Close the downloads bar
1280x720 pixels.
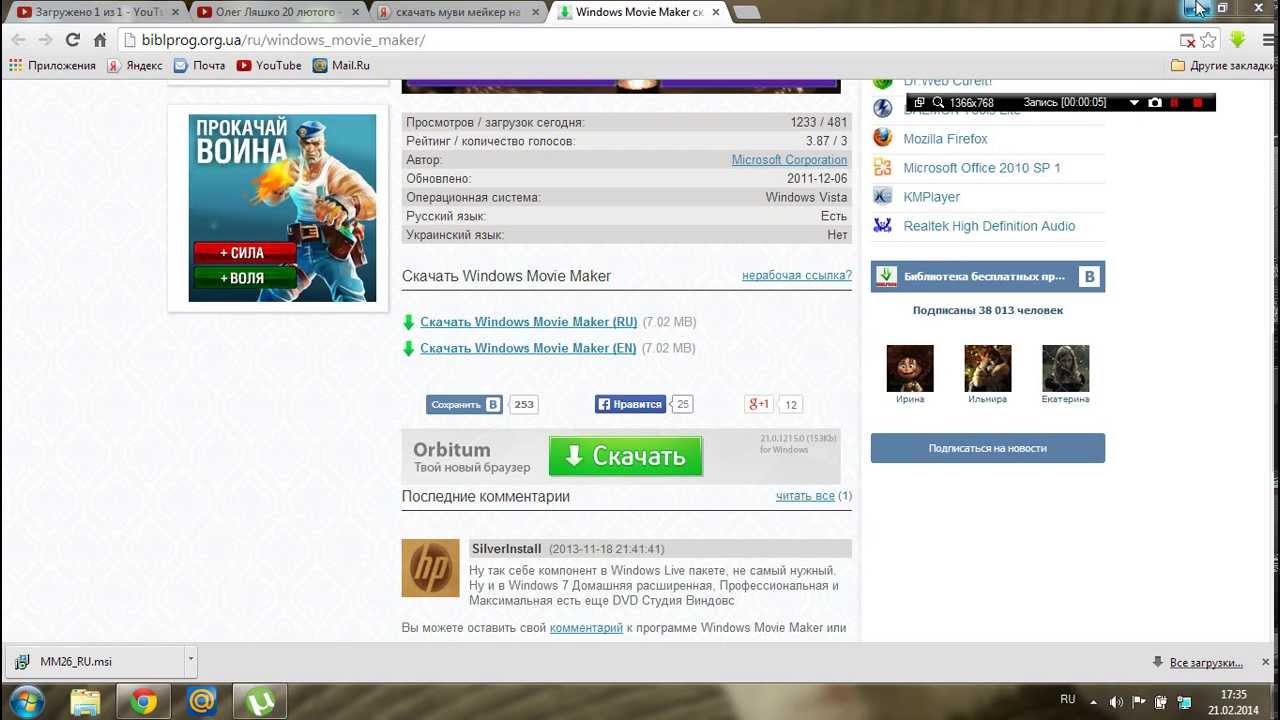(1265, 662)
